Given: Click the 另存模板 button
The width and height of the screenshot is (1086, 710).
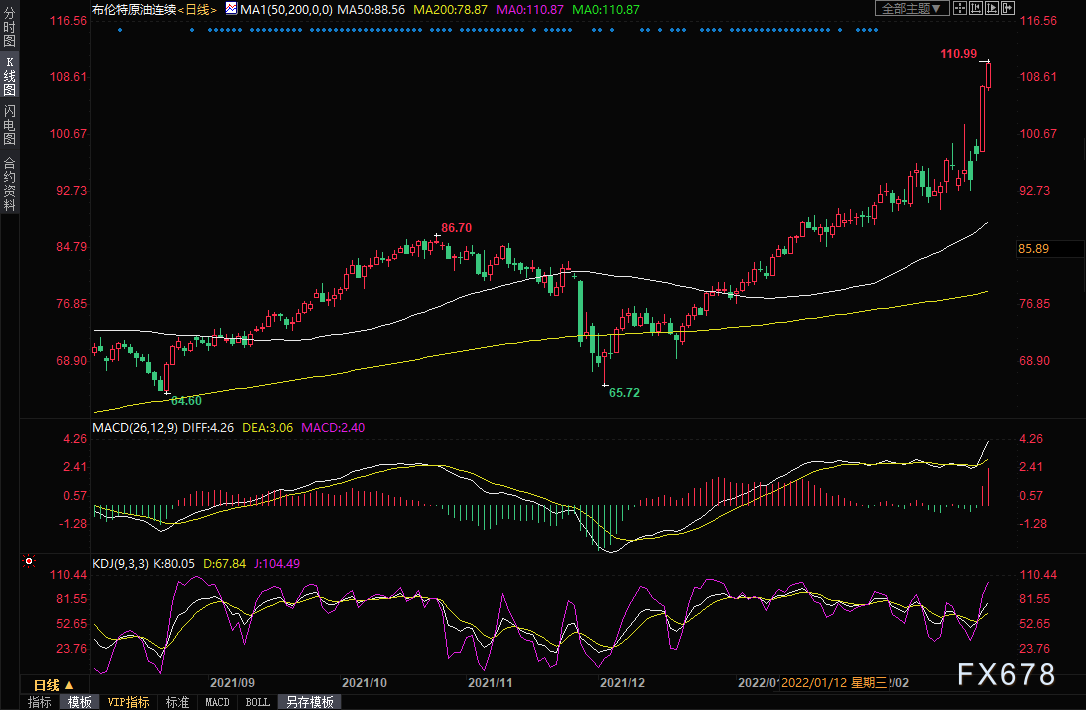Looking at the screenshot, I should 310,702.
